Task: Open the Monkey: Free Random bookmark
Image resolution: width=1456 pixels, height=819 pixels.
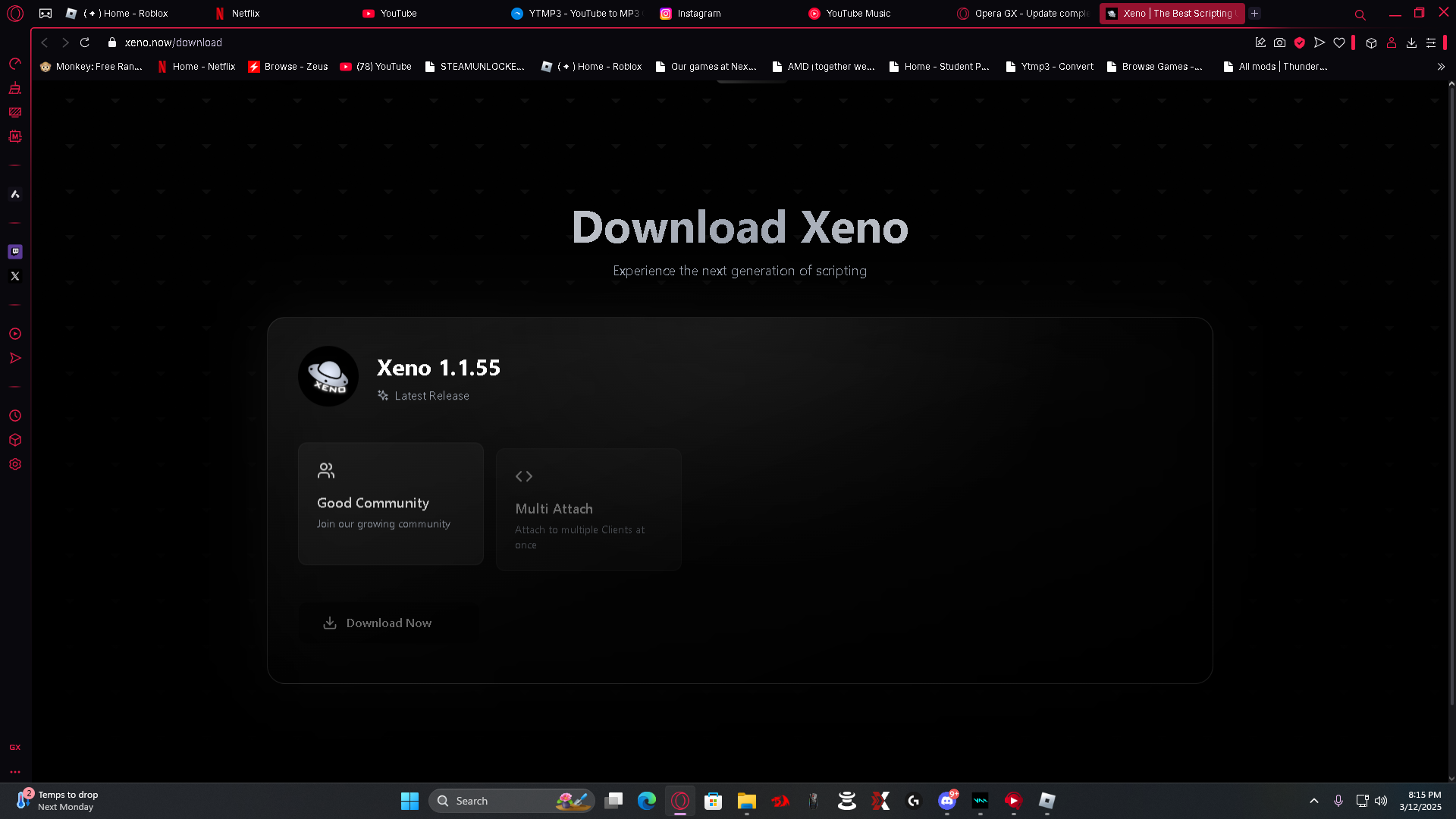Action: pyautogui.click(x=91, y=67)
